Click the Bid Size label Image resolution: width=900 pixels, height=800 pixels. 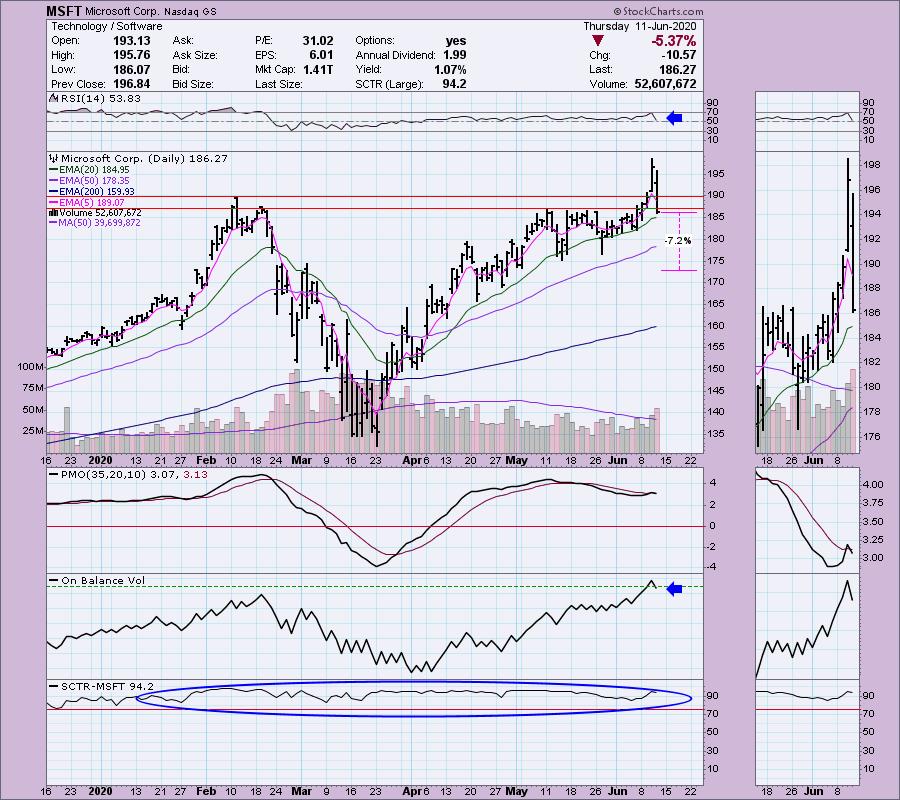pos(192,84)
